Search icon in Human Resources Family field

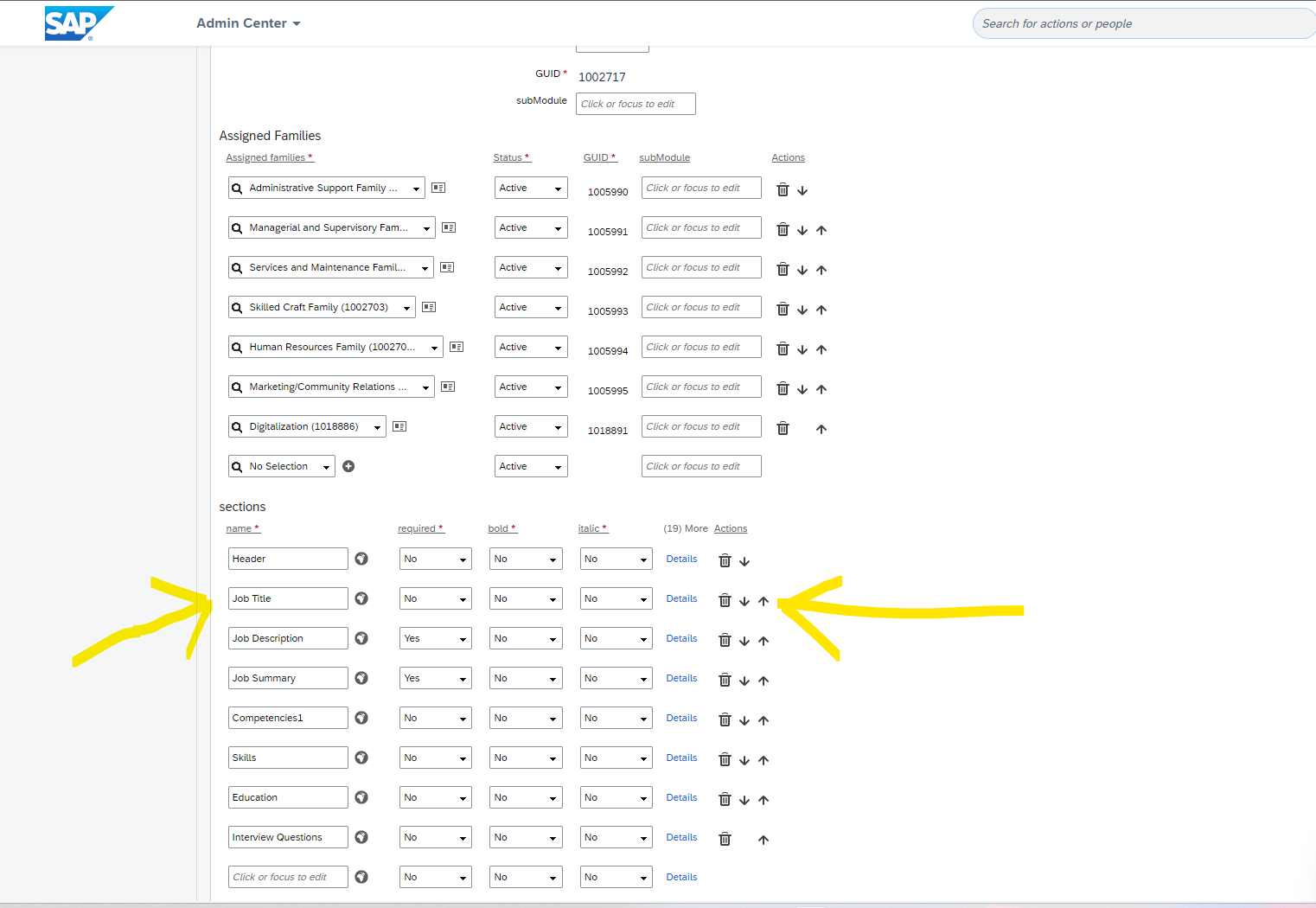[237, 348]
